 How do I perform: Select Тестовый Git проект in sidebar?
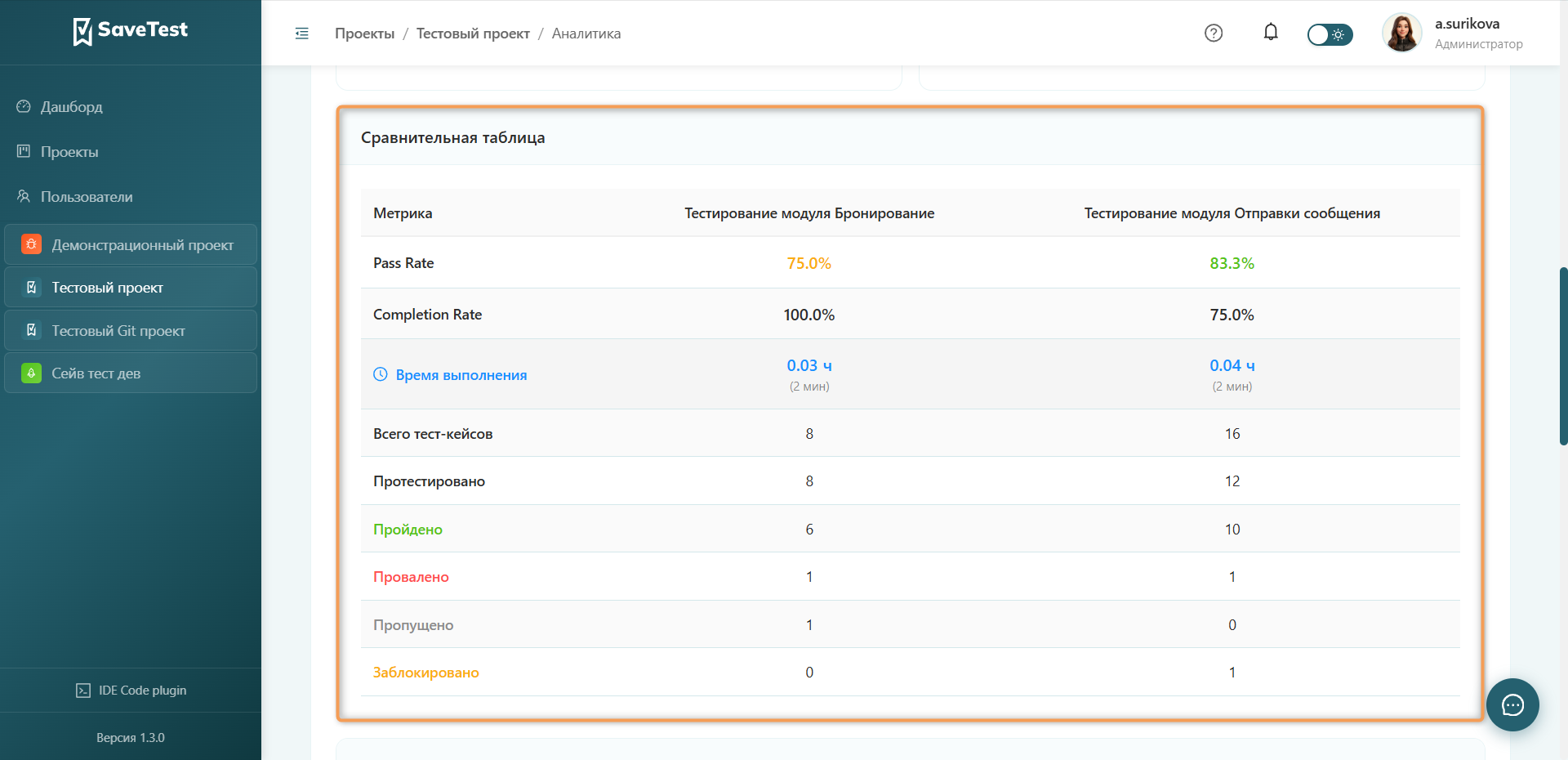pyautogui.click(x=131, y=330)
